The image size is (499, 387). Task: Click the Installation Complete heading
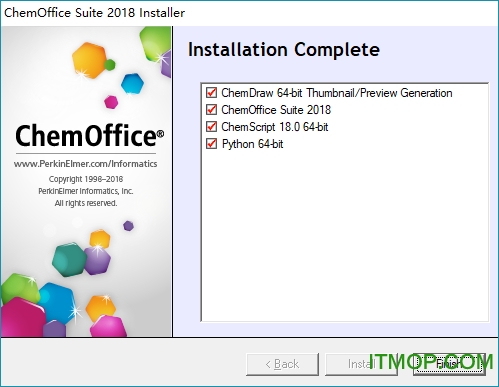pos(284,49)
